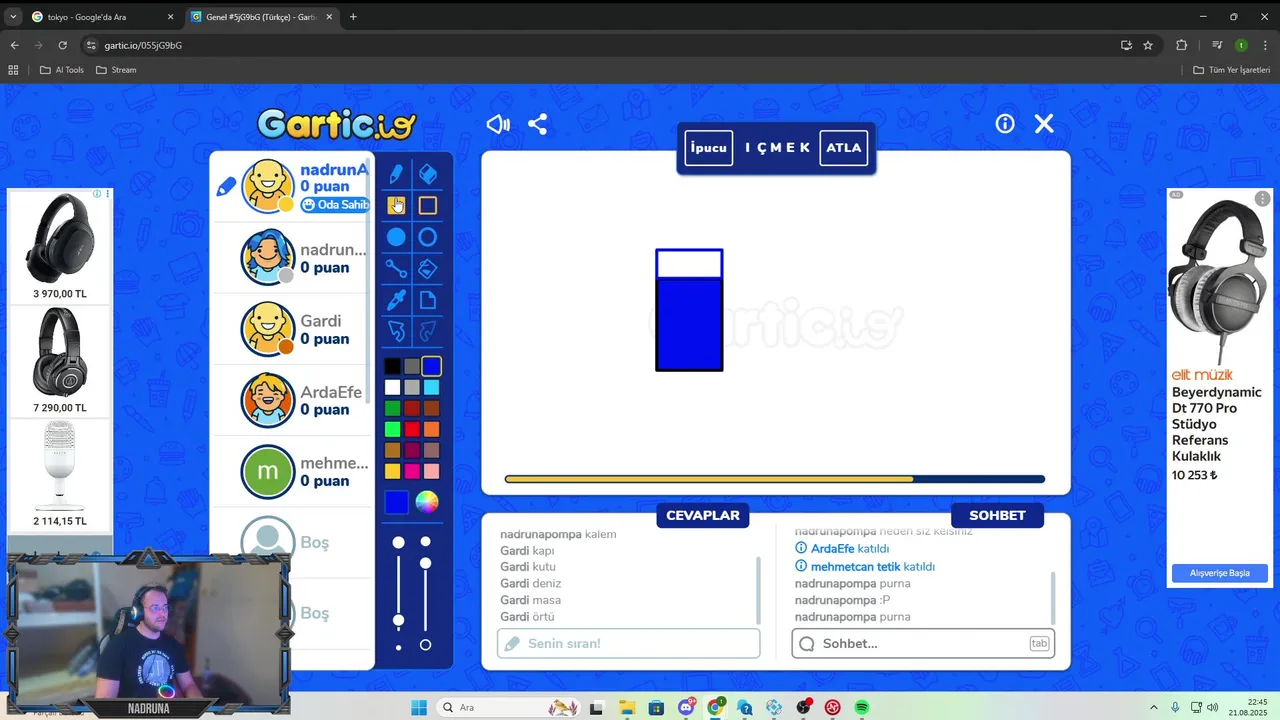Open Tüm Yer İşaretleri bookmarks folder
The width and height of the screenshot is (1280, 720).
pyautogui.click(x=1232, y=70)
